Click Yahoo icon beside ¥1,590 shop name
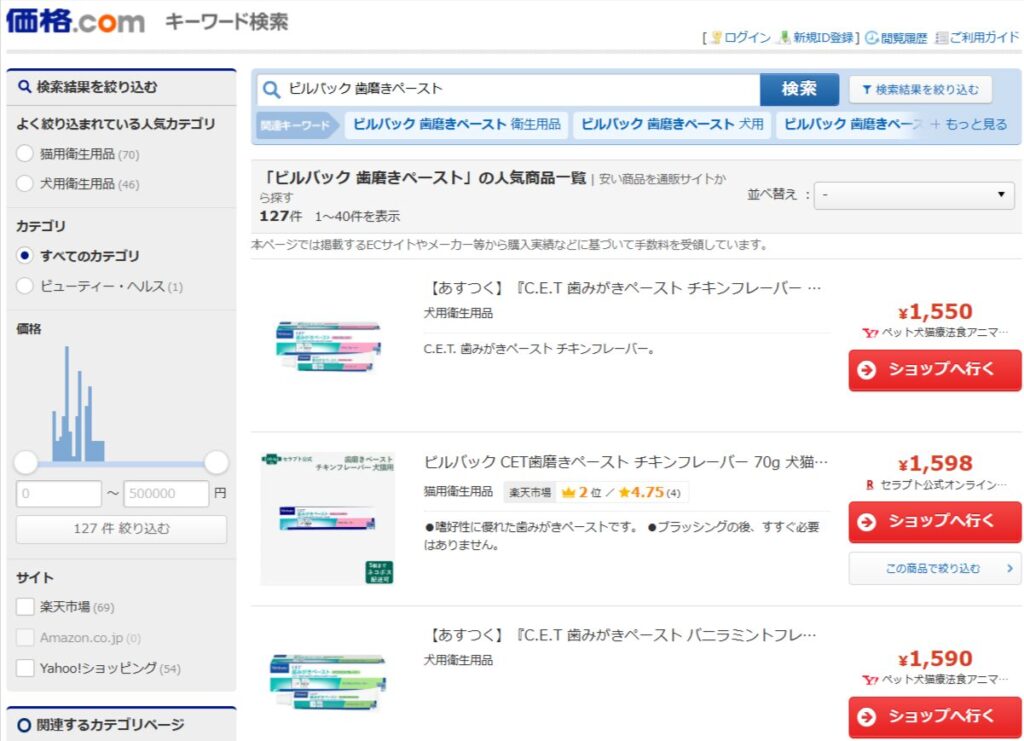Image resolution: width=1024 pixels, height=741 pixels. point(870,680)
